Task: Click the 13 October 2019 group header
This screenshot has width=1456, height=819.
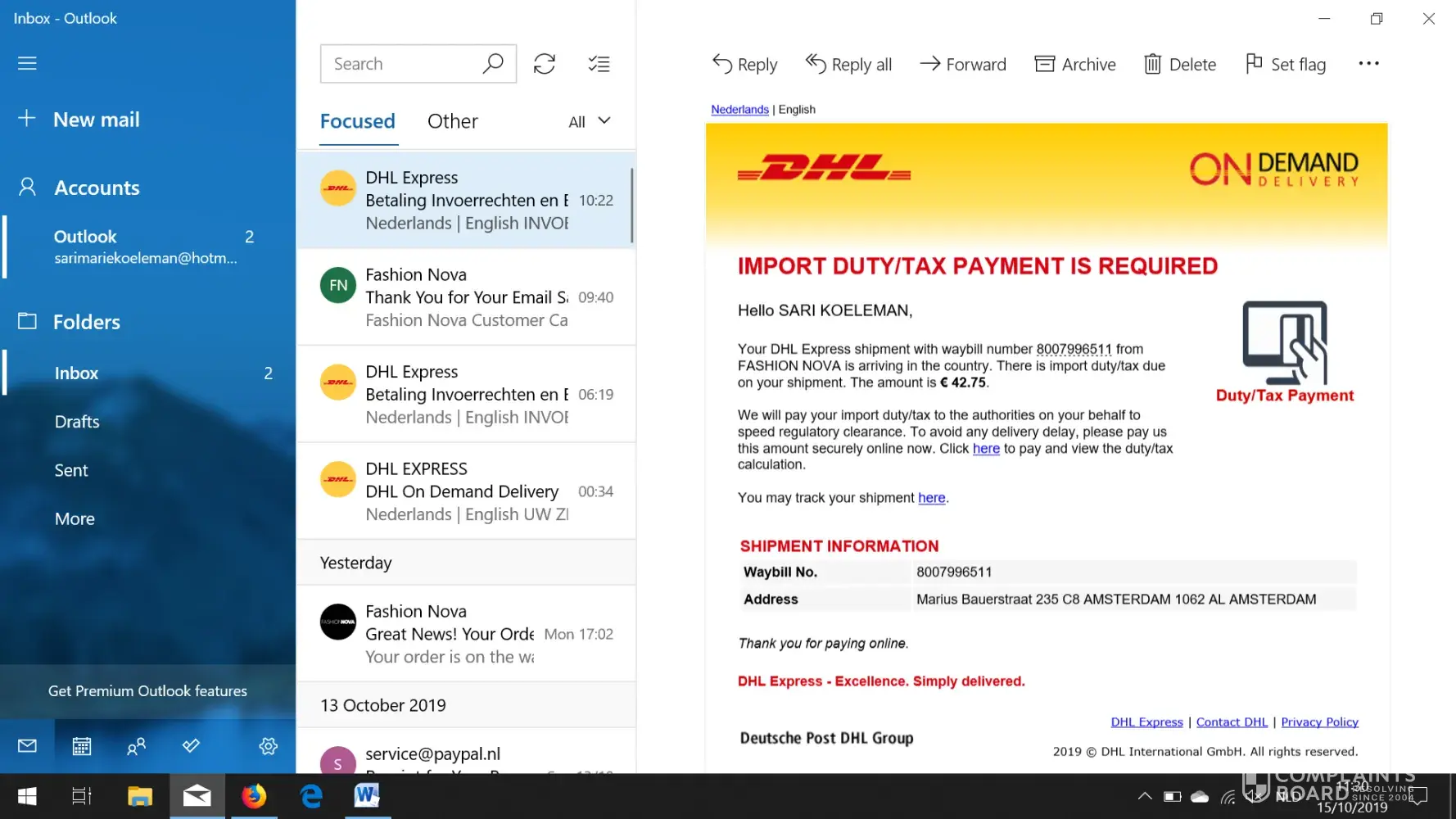Action: click(466, 705)
